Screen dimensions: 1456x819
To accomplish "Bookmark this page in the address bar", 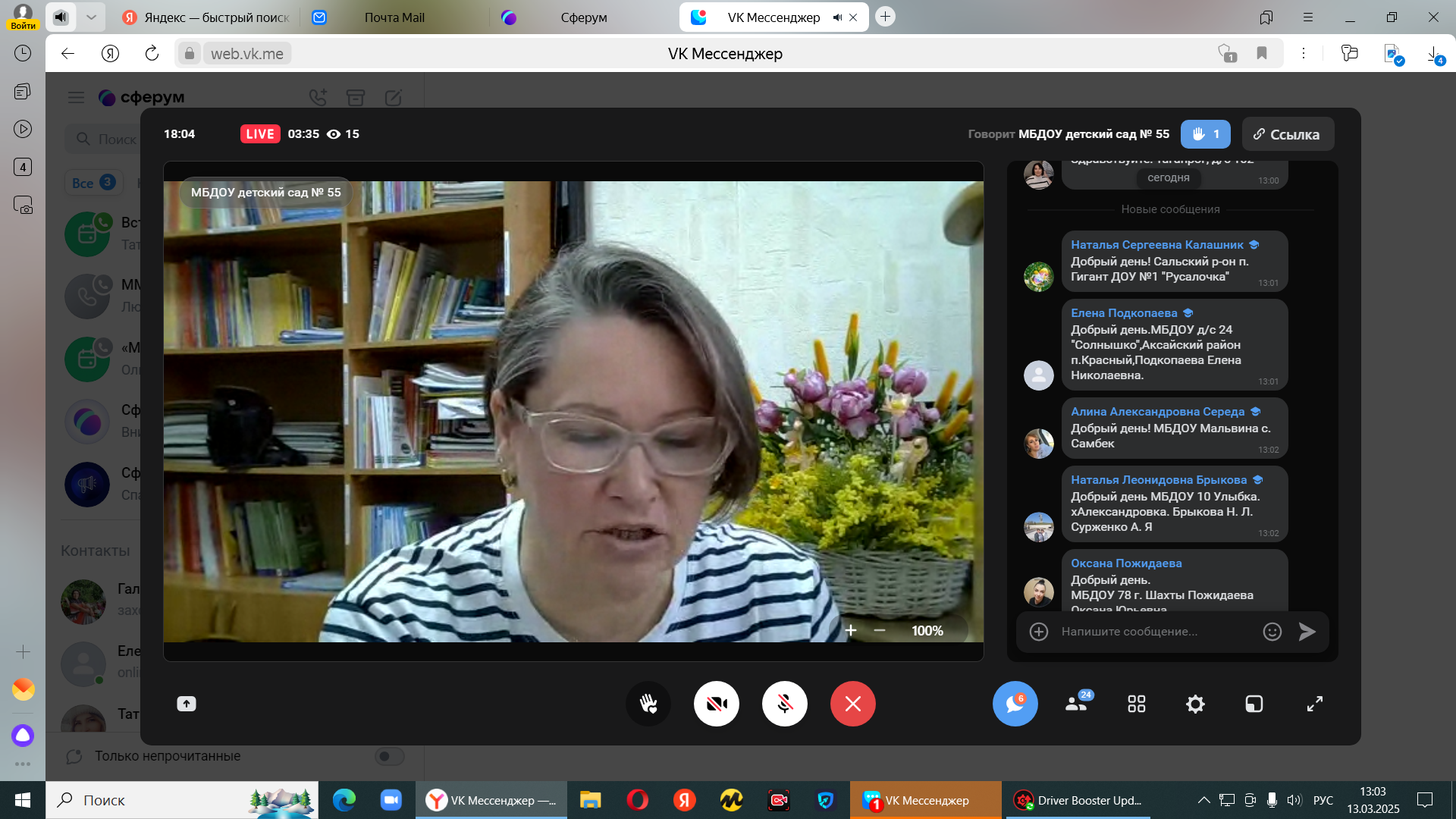I will [x=1262, y=53].
